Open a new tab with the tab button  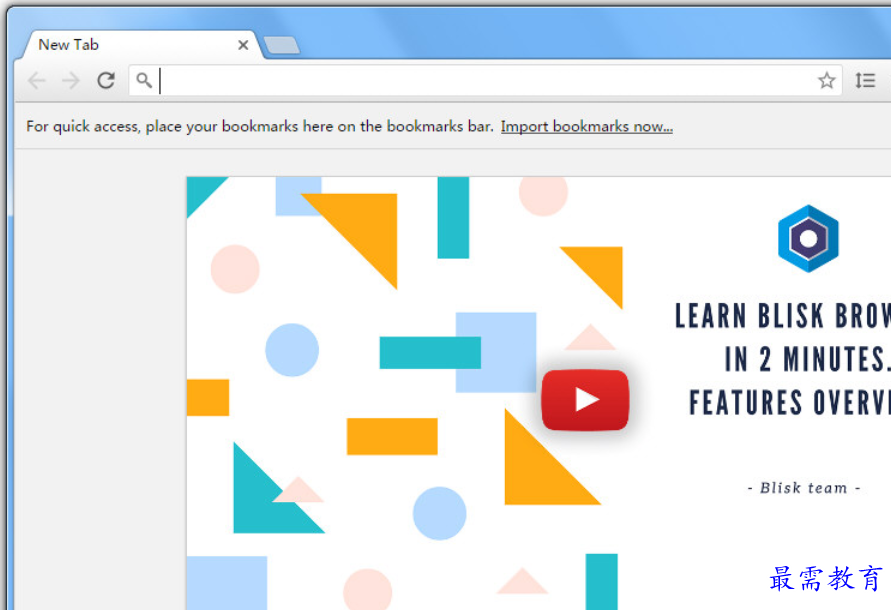[x=281, y=45]
